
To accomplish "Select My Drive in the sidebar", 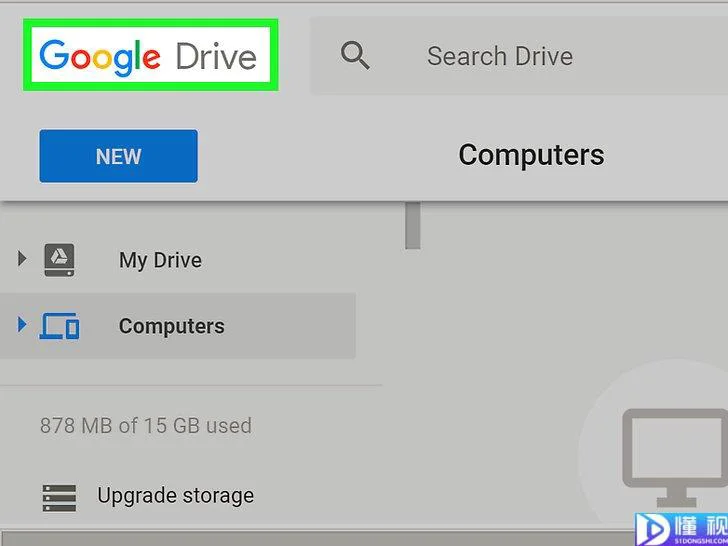I will coord(160,260).
